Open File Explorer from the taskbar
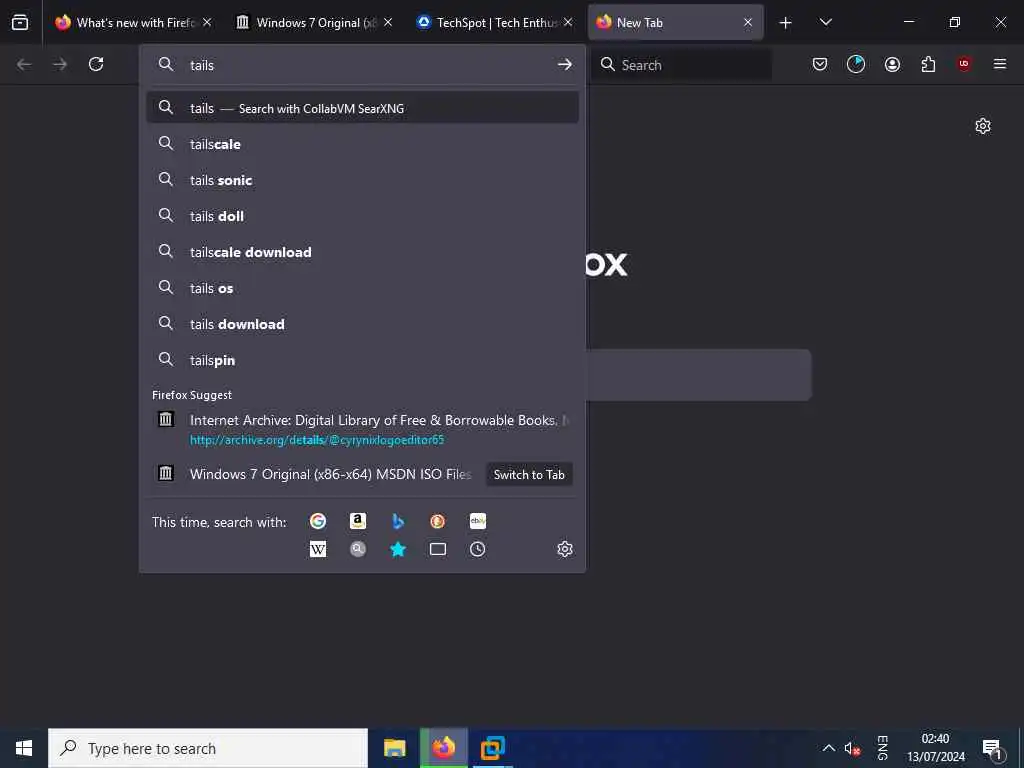This screenshot has height=768, width=1024. (394, 748)
